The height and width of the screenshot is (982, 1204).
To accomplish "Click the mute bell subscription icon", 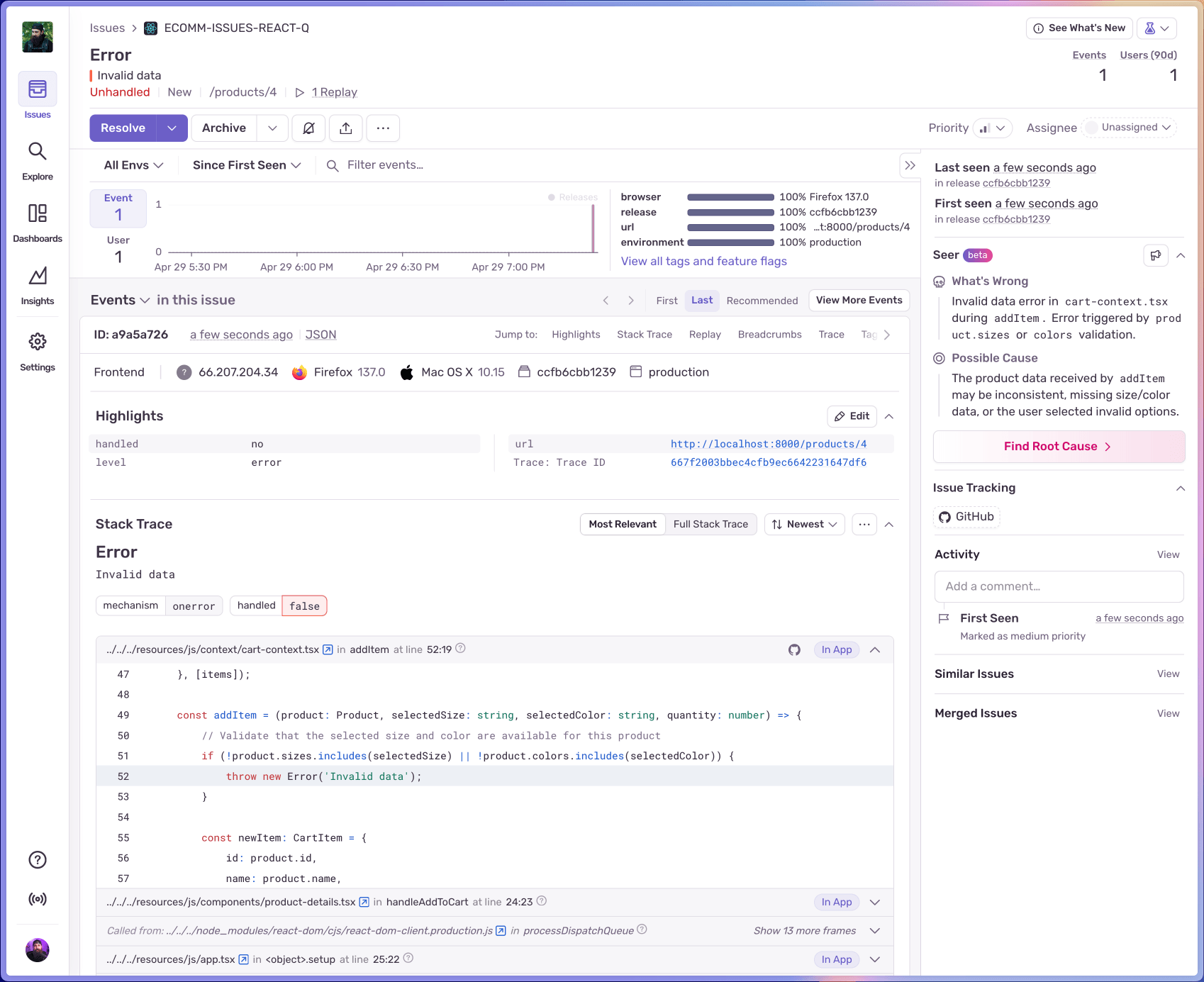I will tap(308, 128).
